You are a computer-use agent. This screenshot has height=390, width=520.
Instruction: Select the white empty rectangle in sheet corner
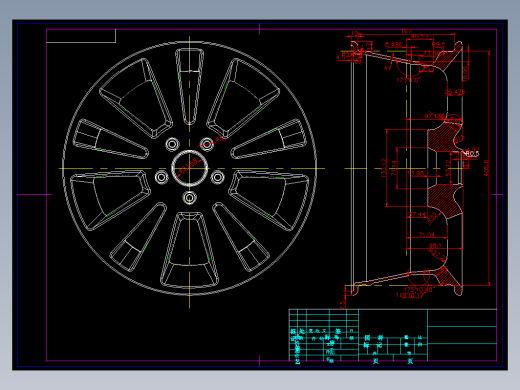(81, 36)
